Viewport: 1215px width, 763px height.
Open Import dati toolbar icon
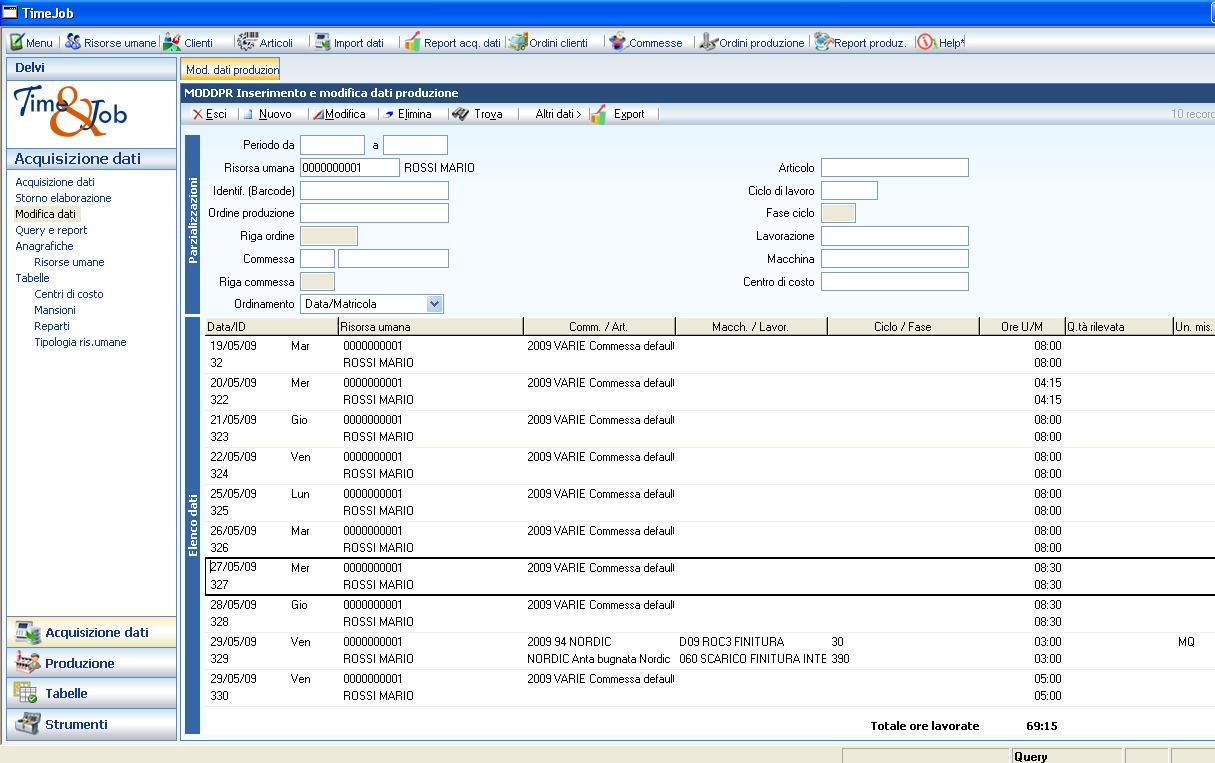(322, 43)
